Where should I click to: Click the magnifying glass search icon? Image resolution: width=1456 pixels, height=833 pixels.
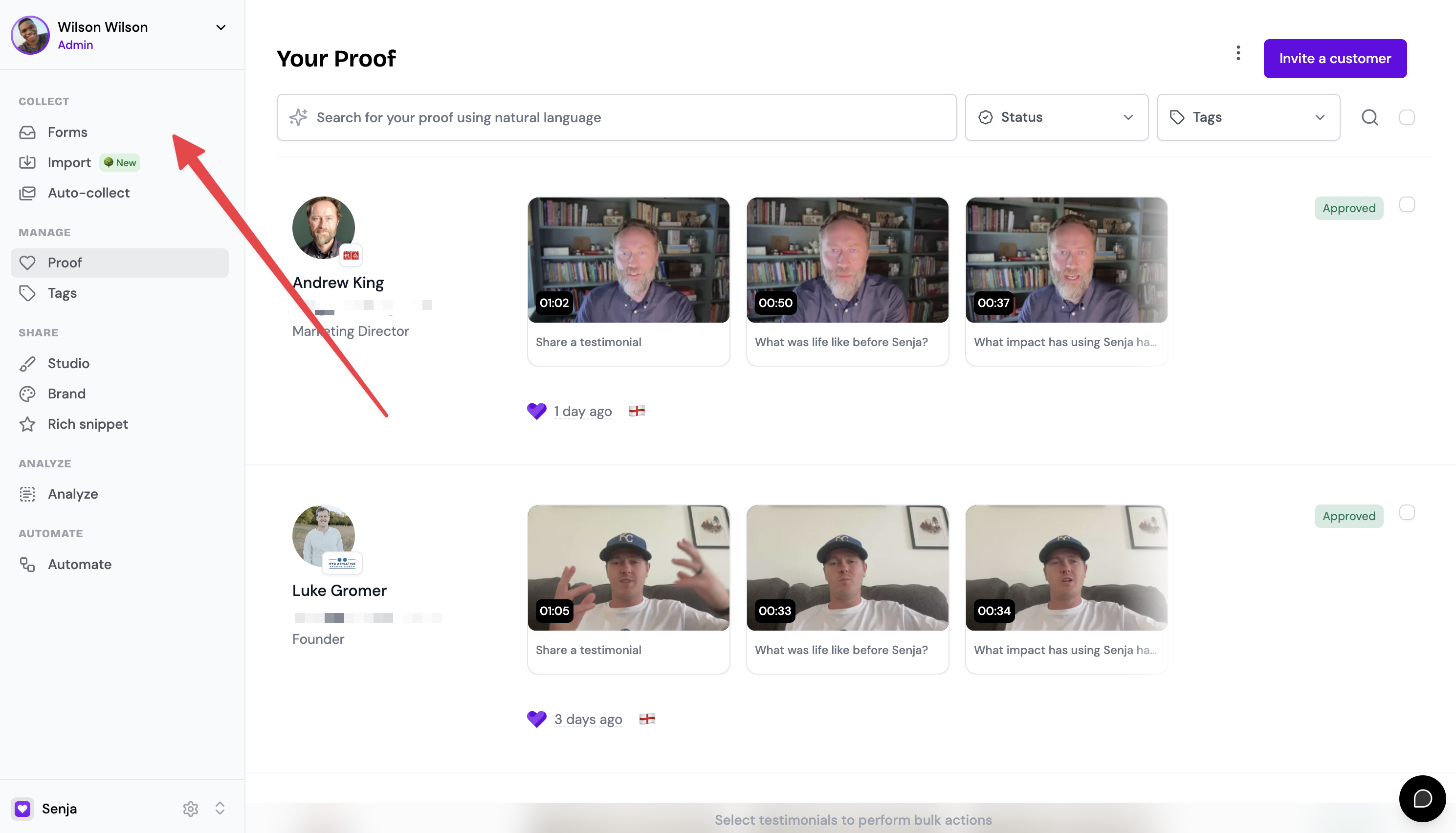1369,117
